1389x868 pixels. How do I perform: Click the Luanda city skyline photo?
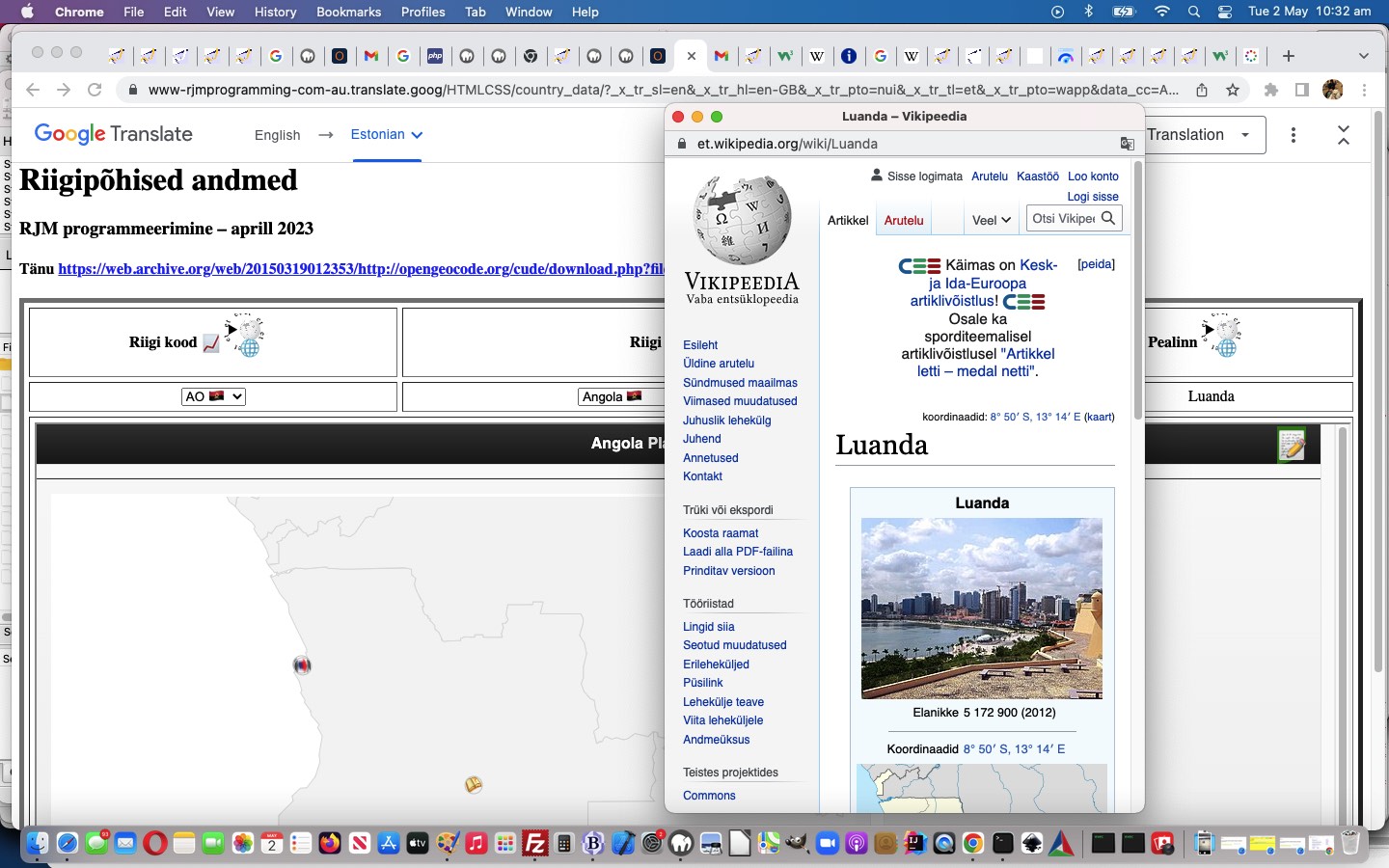[x=981, y=608]
